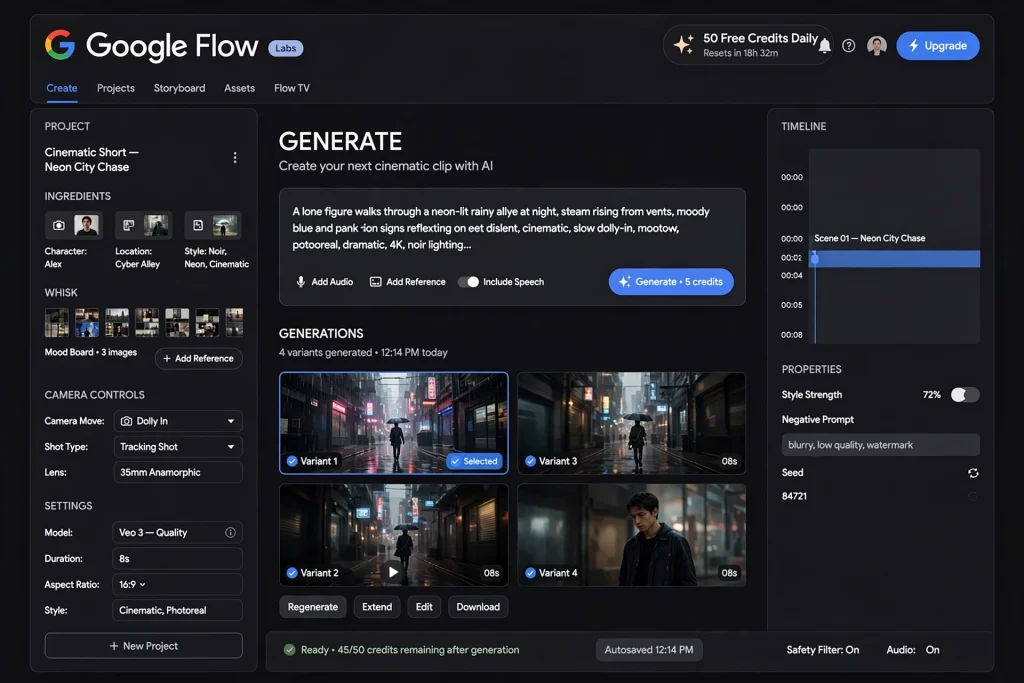Screen dimensions: 1024x683
Task: Toggle Variant 3 checkmark
Action: click(x=530, y=461)
